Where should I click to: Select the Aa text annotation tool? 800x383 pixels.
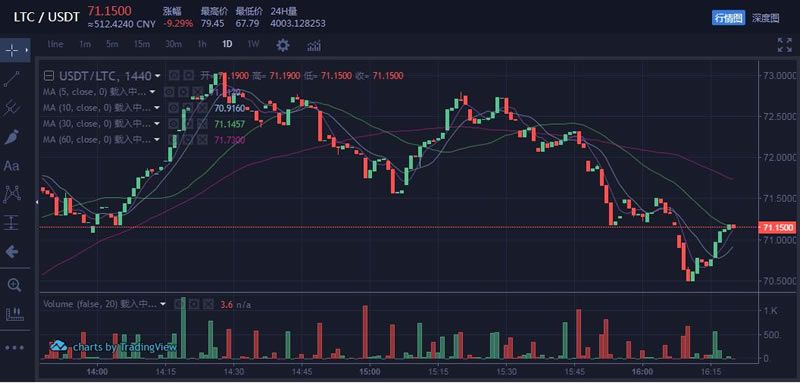[11, 165]
